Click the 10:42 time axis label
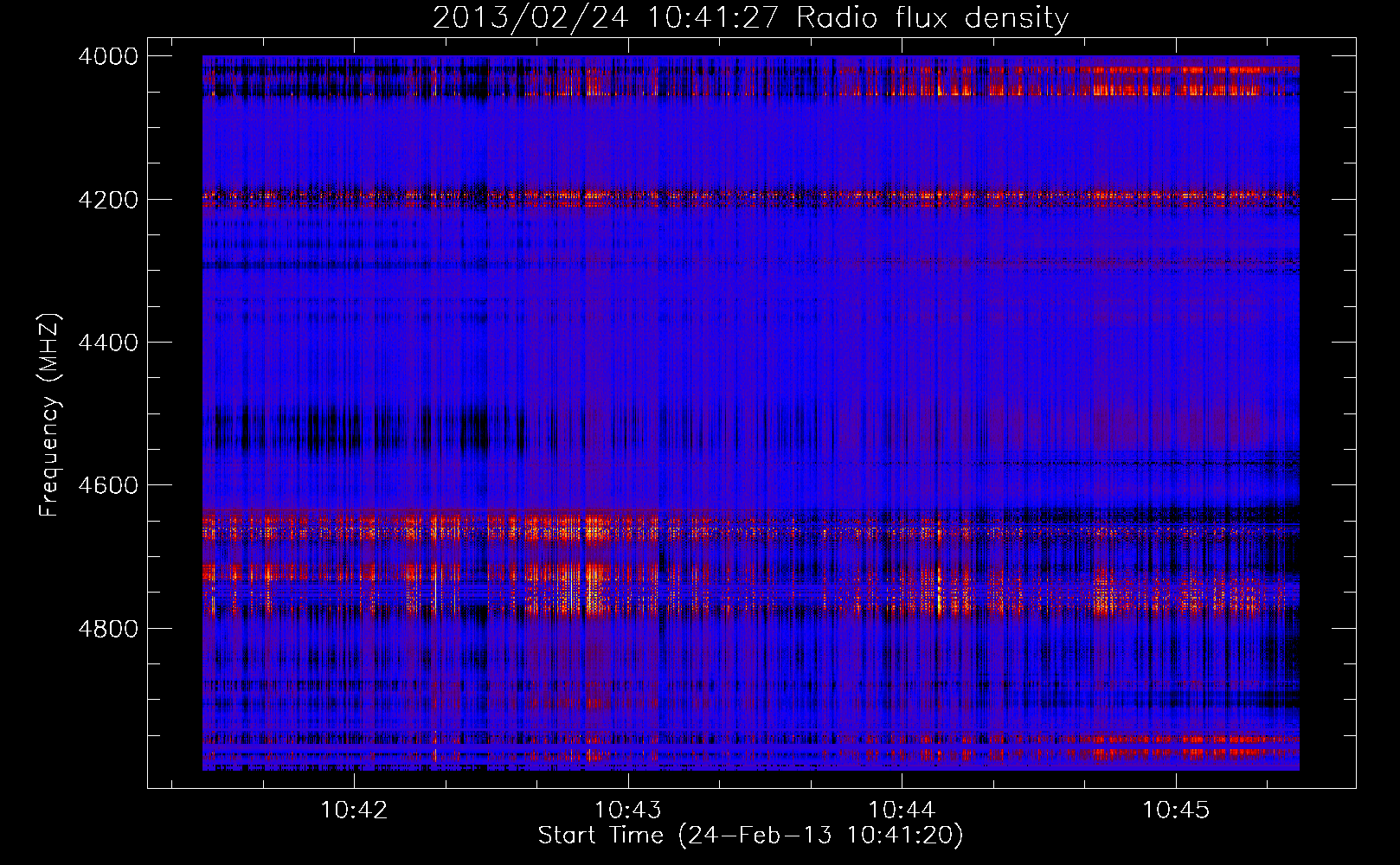This screenshot has height=865, width=1400. click(354, 811)
